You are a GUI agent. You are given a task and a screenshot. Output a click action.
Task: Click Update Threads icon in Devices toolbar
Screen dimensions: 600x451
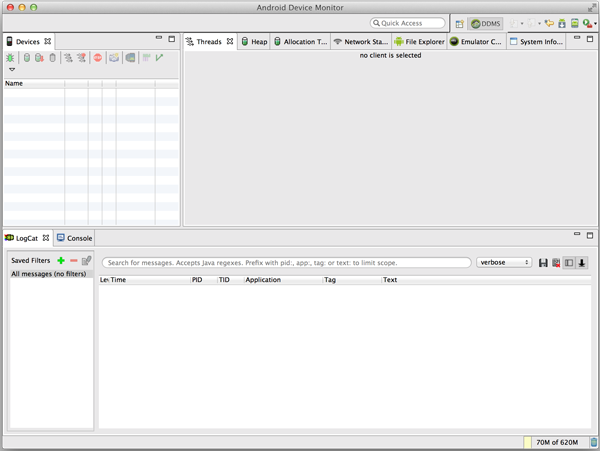tap(68, 58)
